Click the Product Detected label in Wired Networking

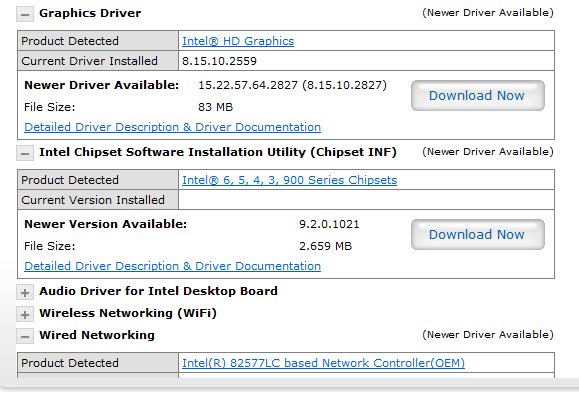(x=70, y=363)
